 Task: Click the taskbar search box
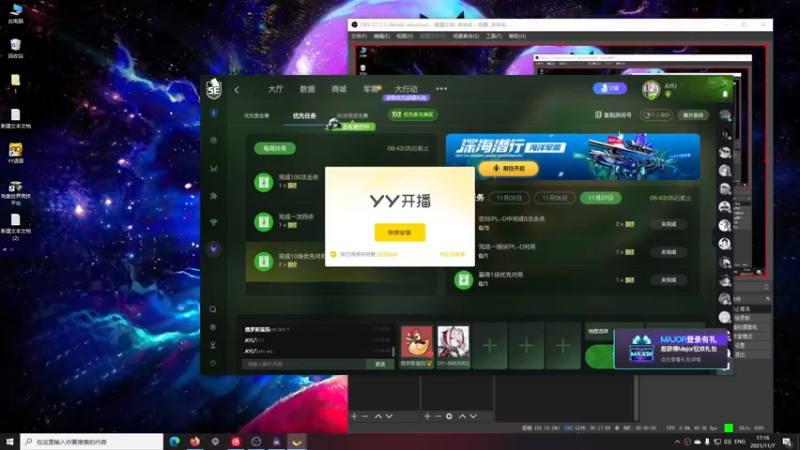pos(92,441)
